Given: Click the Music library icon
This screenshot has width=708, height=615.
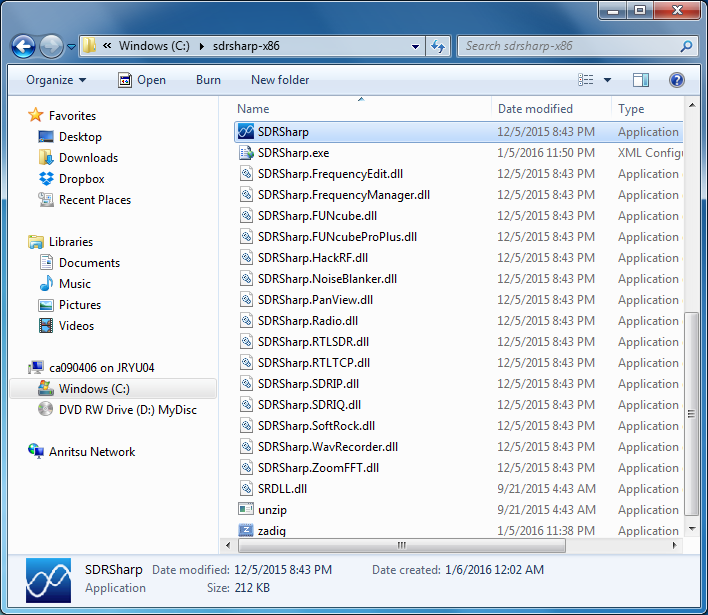Looking at the screenshot, I should tap(46, 283).
